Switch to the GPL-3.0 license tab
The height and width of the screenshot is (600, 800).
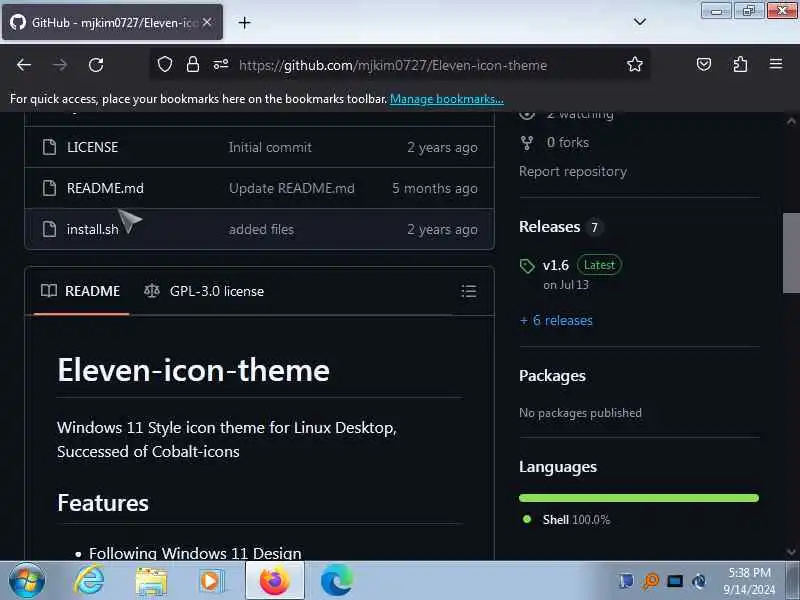pyautogui.click(x=204, y=291)
